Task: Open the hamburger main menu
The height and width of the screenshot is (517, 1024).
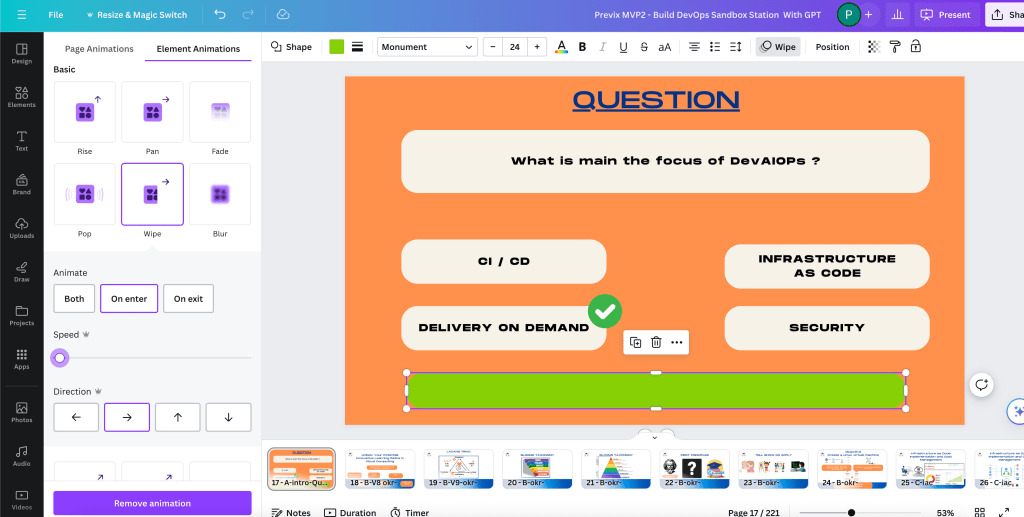Action: click(22, 14)
